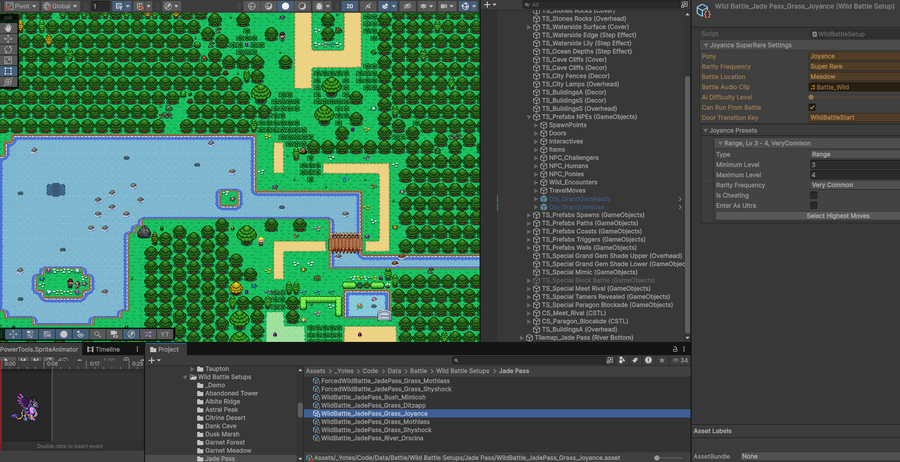Open the Global orientation dropdown
Image resolution: width=900 pixels, height=462 pixels.
click(61, 6)
